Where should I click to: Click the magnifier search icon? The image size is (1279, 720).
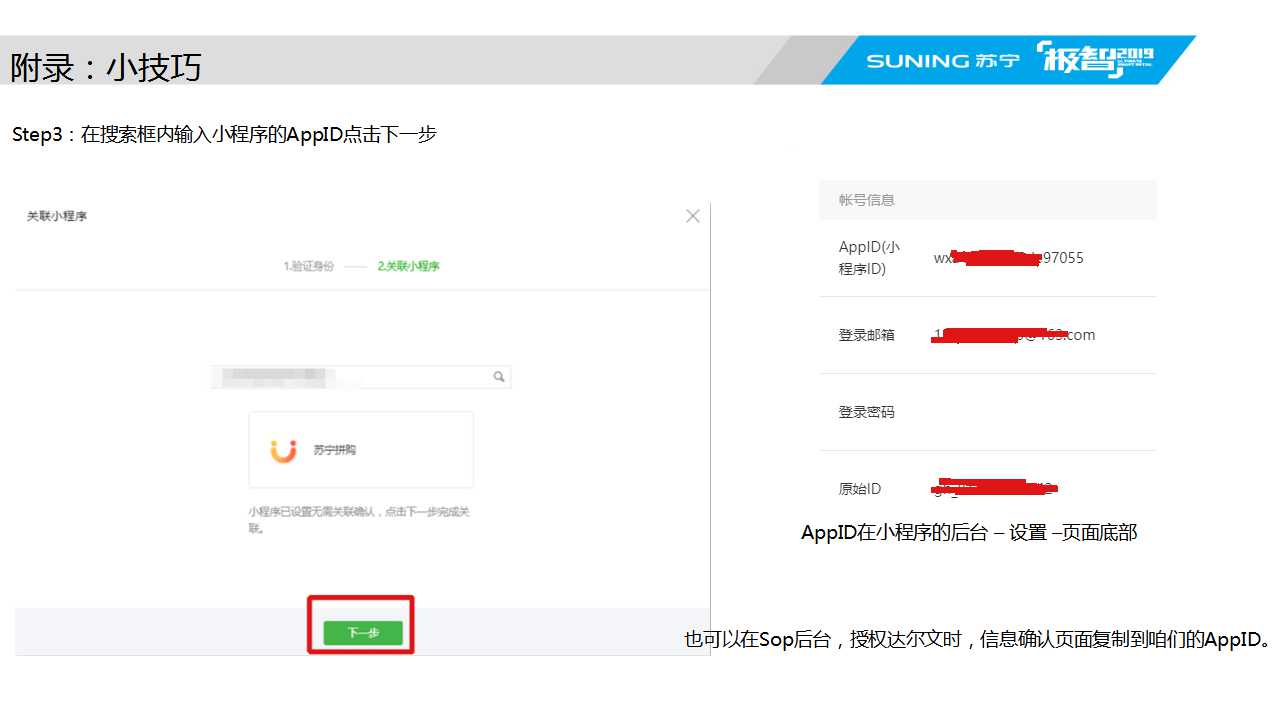(x=498, y=377)
